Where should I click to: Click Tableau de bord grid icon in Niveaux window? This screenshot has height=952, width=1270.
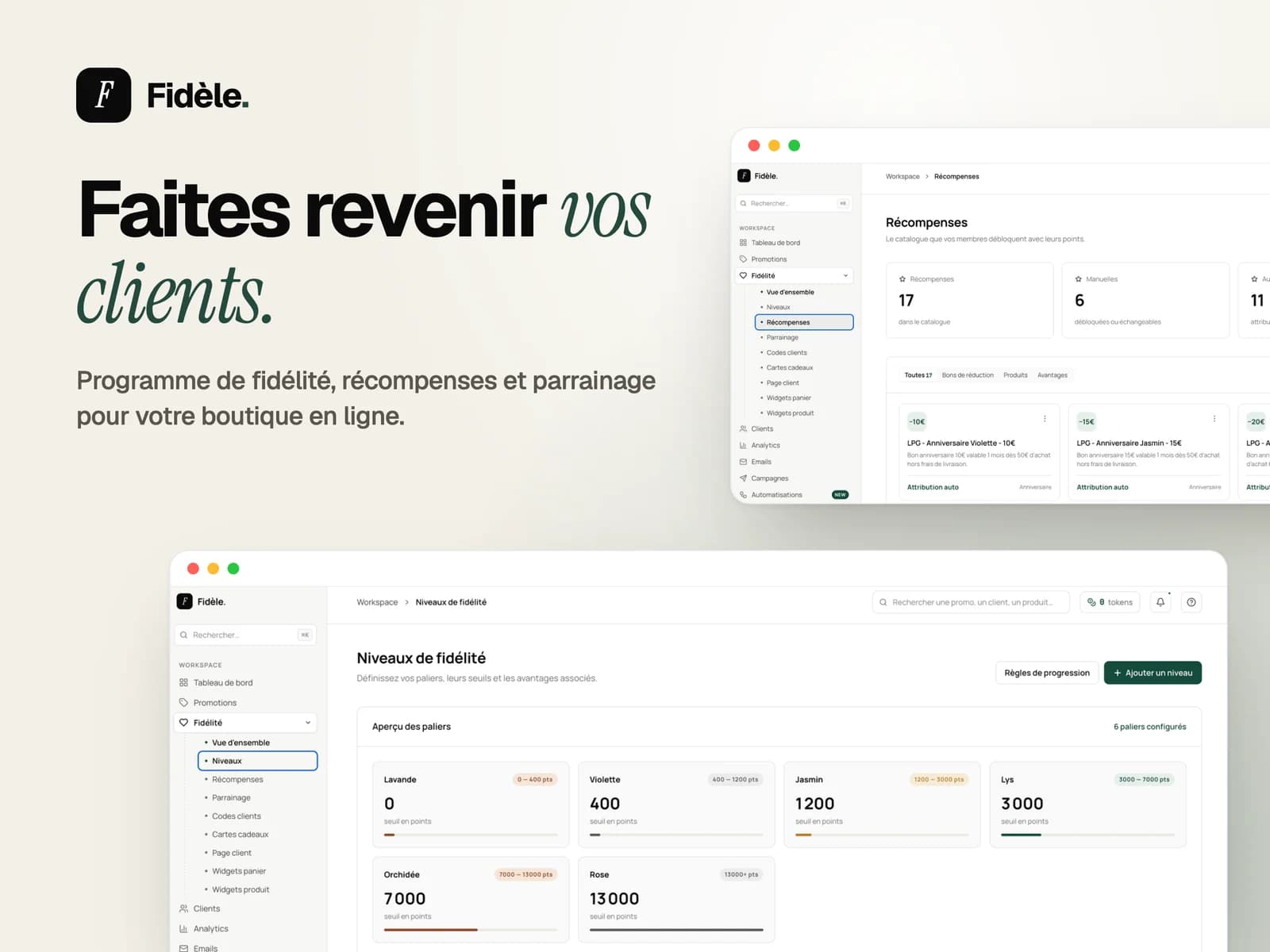click(183, 682)
